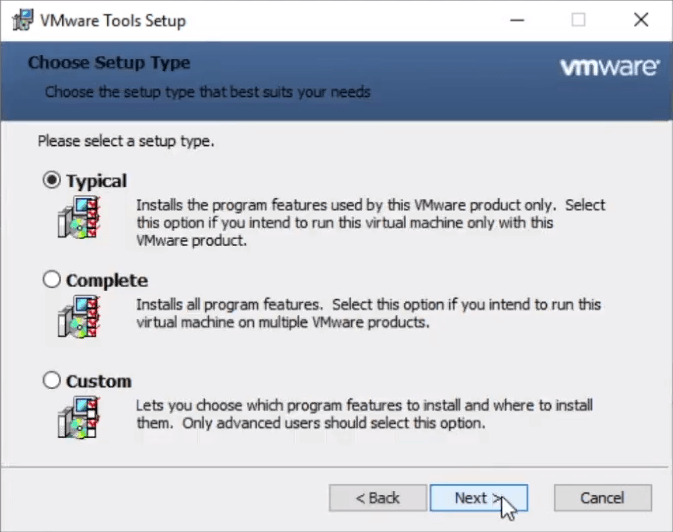Choose the Complete setup radio button

click(52, 281)
